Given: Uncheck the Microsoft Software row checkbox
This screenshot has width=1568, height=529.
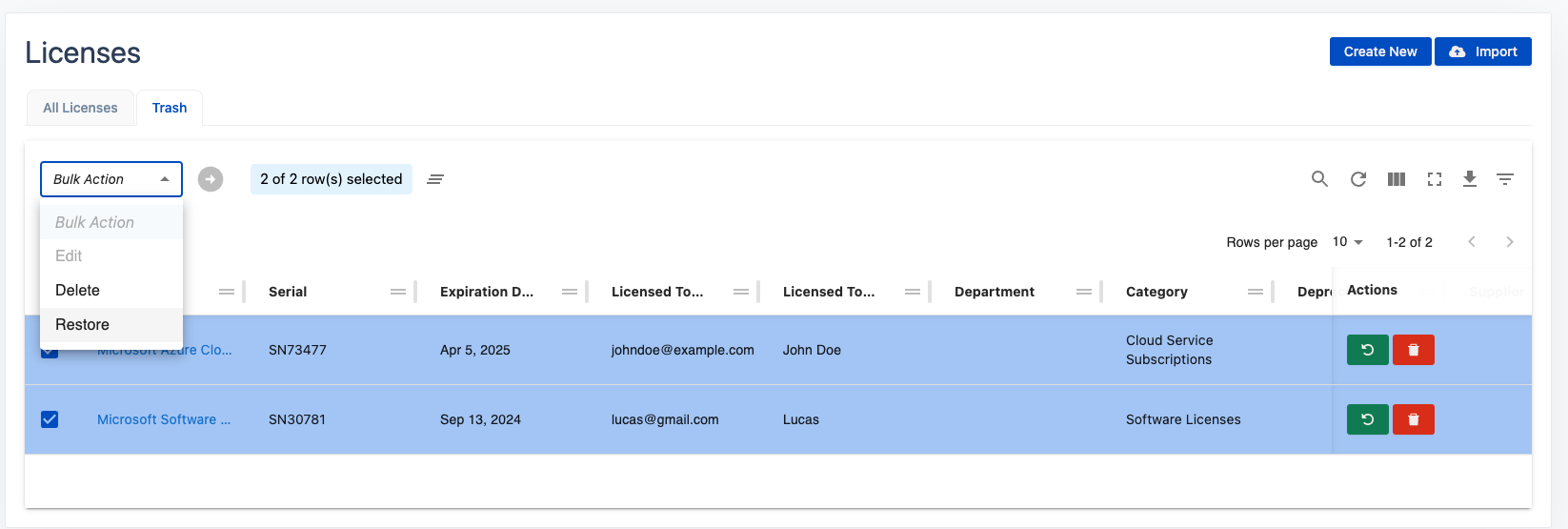Looking at the screenshot, I should [50, 419].
